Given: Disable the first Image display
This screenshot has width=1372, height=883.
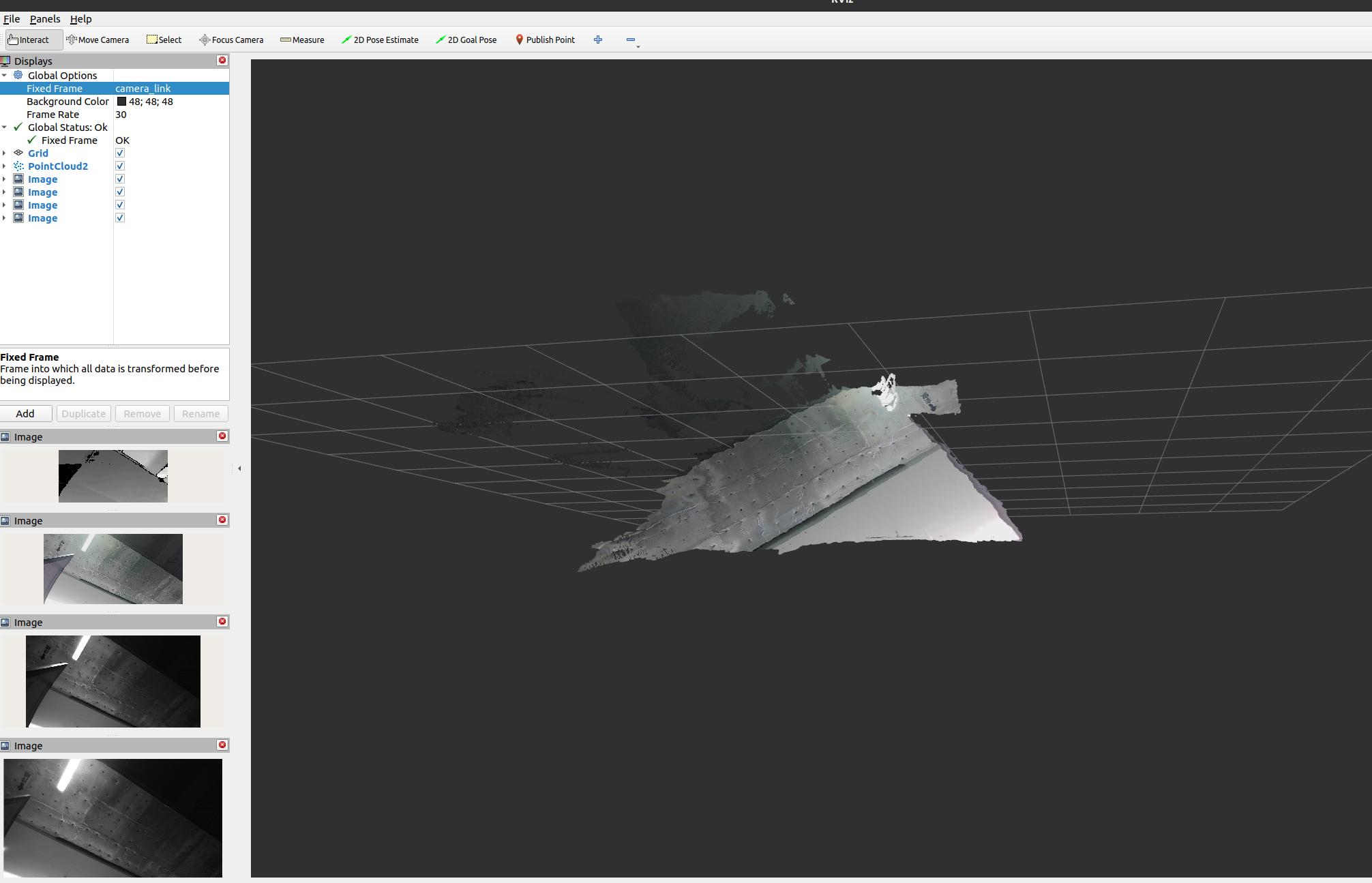Looking at the screenshot, I should (120, 179).
